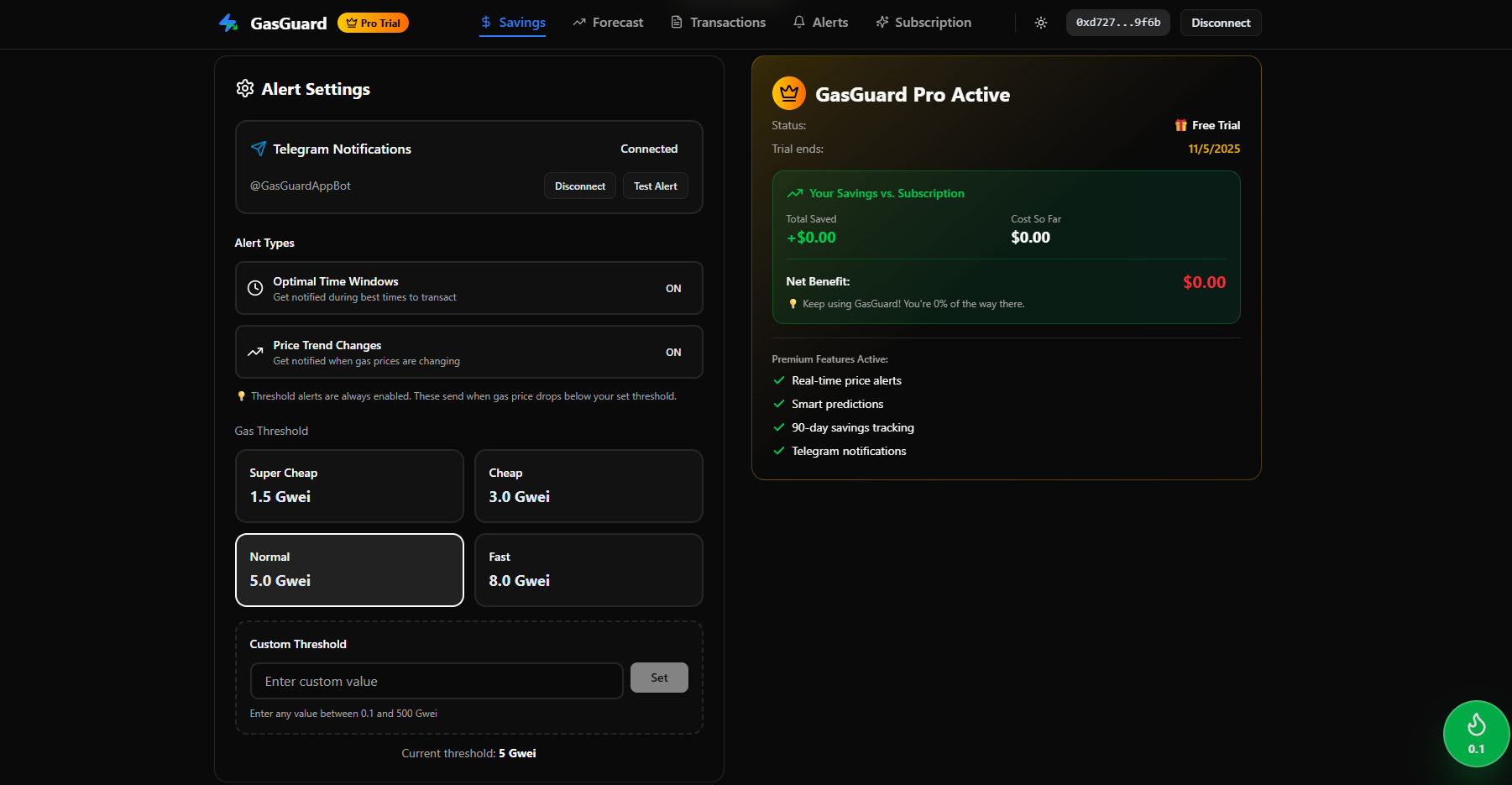Toggle Optimal Time Windows alert ON switch

(673, 288)
